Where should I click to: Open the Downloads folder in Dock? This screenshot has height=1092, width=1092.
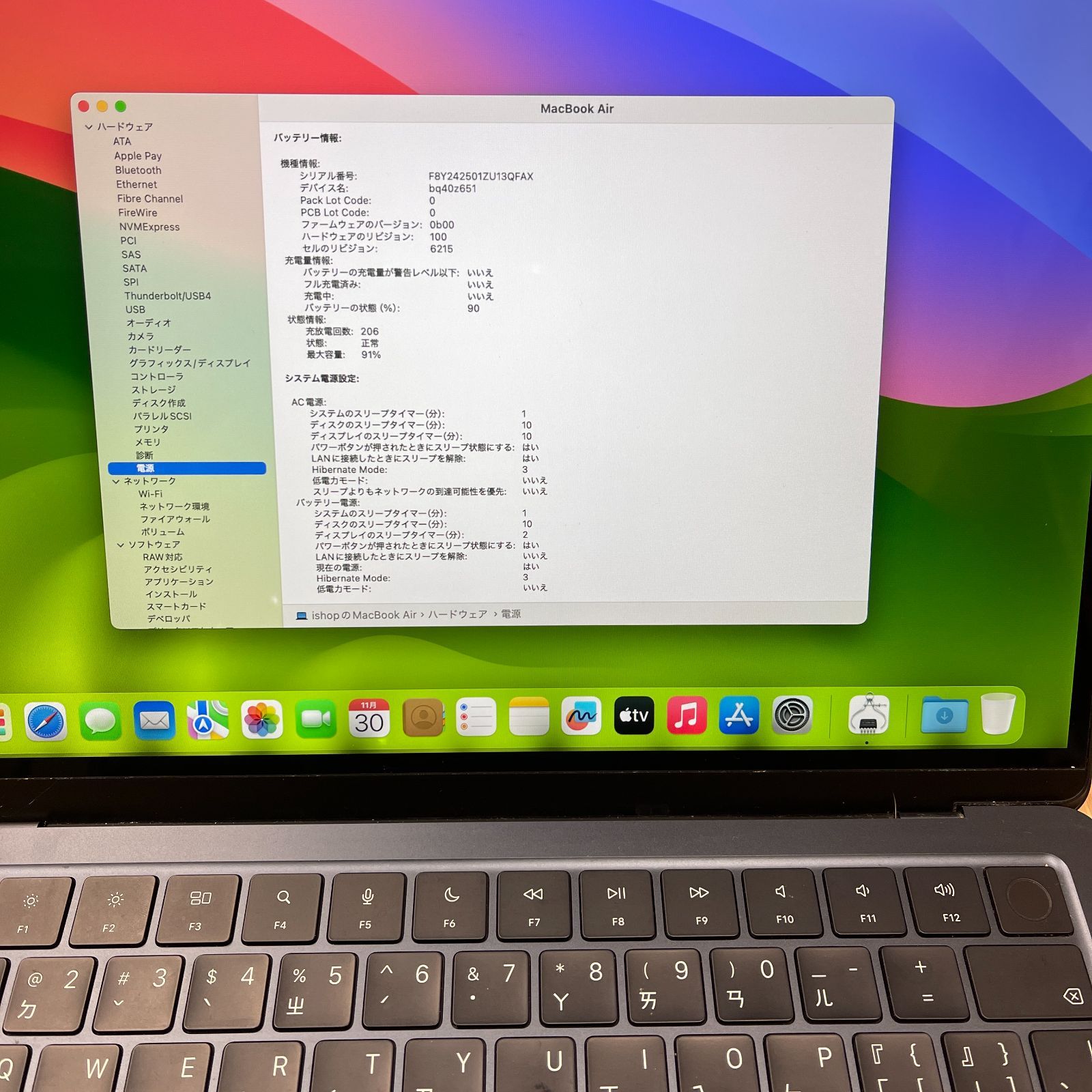(x=944, y=715)
